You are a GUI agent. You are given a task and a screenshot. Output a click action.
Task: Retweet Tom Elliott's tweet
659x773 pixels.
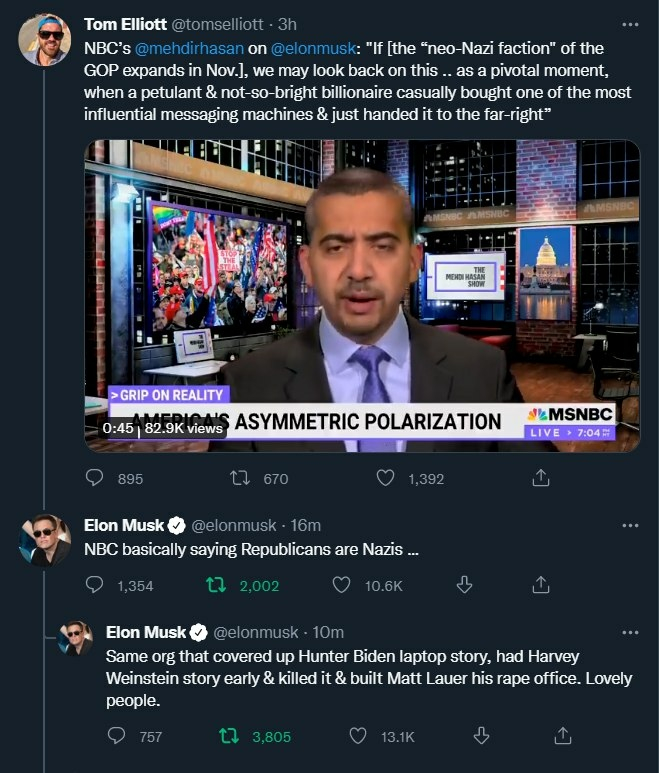click(240, 479)
